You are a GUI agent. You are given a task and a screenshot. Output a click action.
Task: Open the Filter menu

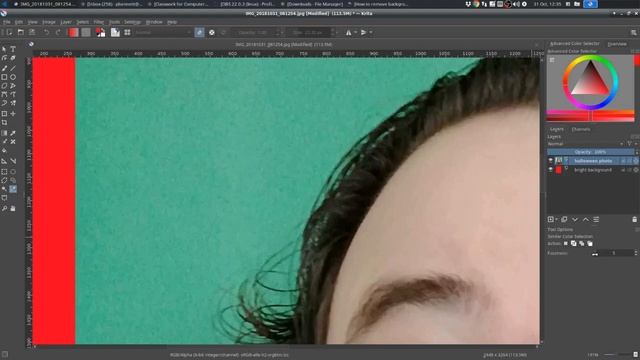point(99,22)
